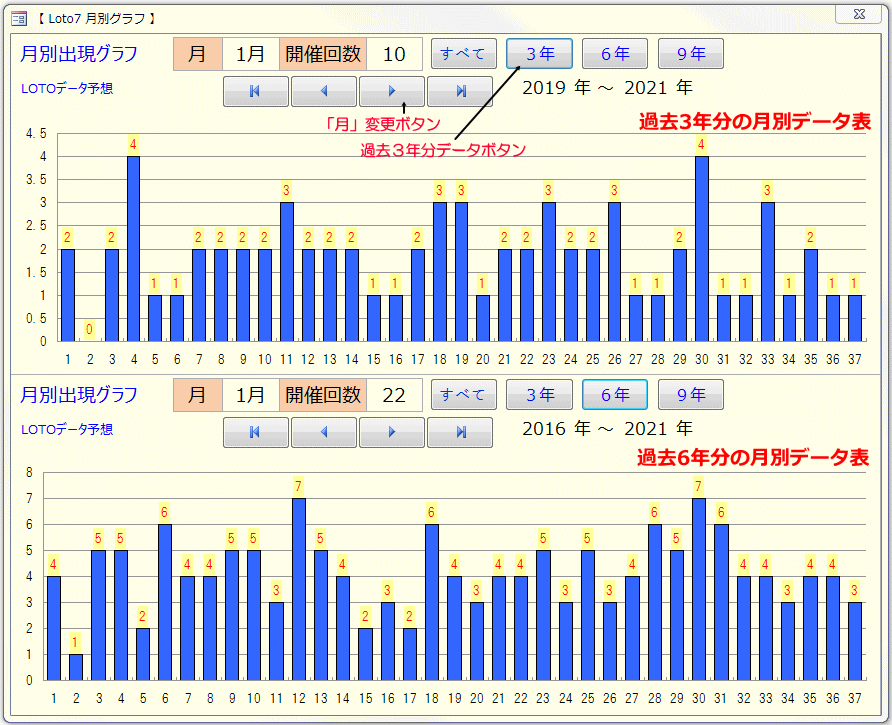Click bar for number 30 in lower chart
The height and width of the screenshot is (725, 892).
coord(699,589)
